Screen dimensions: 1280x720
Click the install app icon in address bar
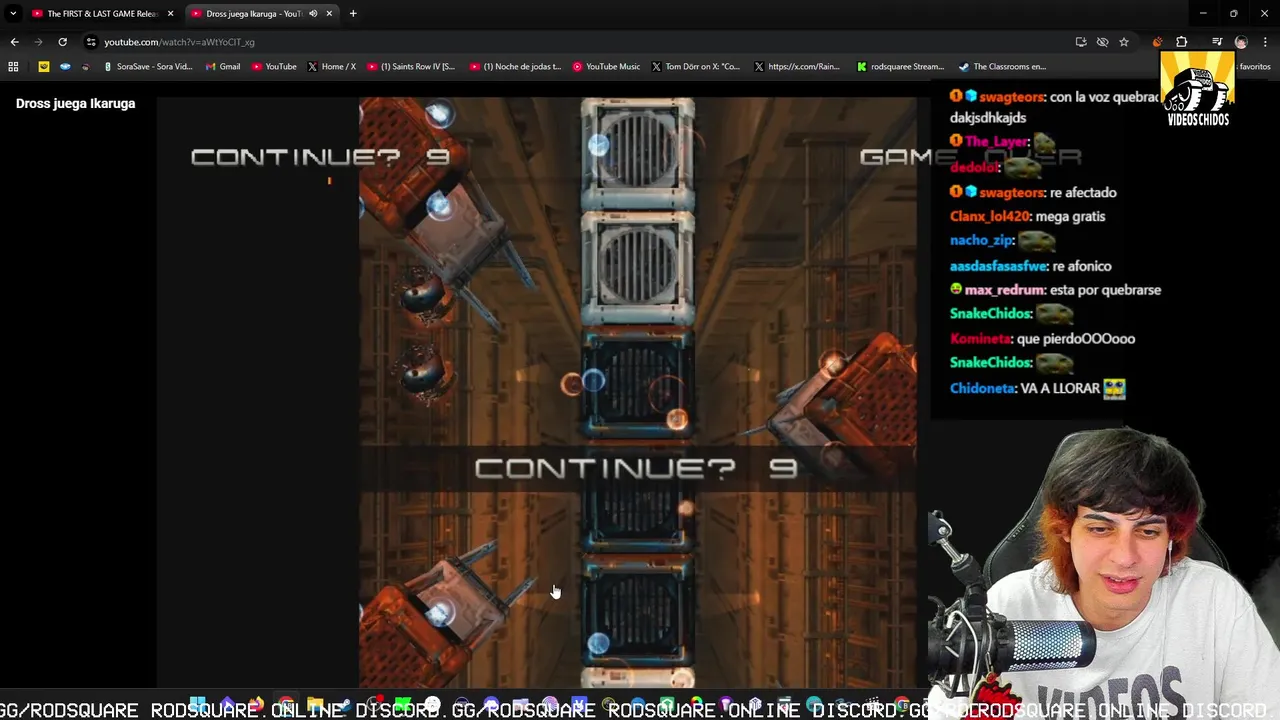point(1081,42)
